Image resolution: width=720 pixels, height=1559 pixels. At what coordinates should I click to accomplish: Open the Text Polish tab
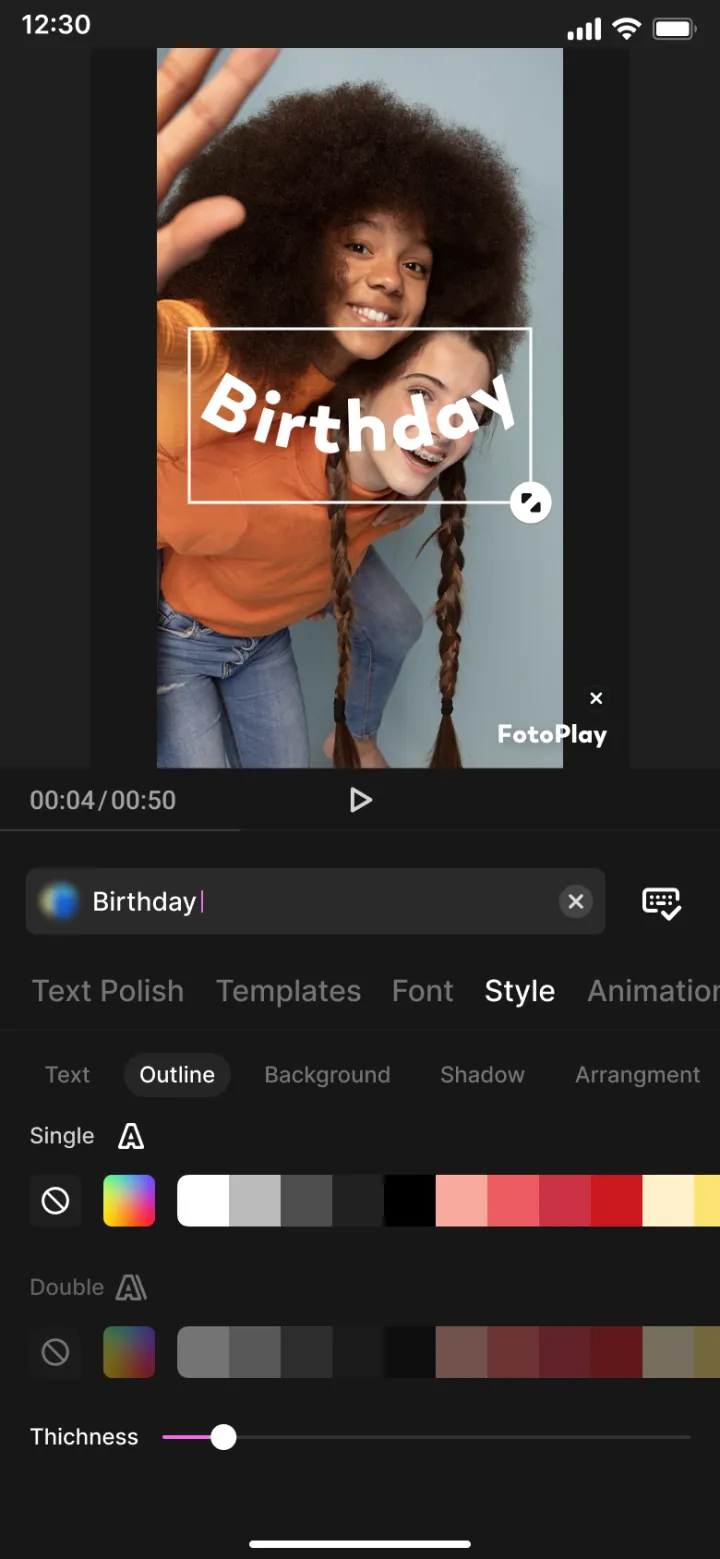click(x=108, y=991)
